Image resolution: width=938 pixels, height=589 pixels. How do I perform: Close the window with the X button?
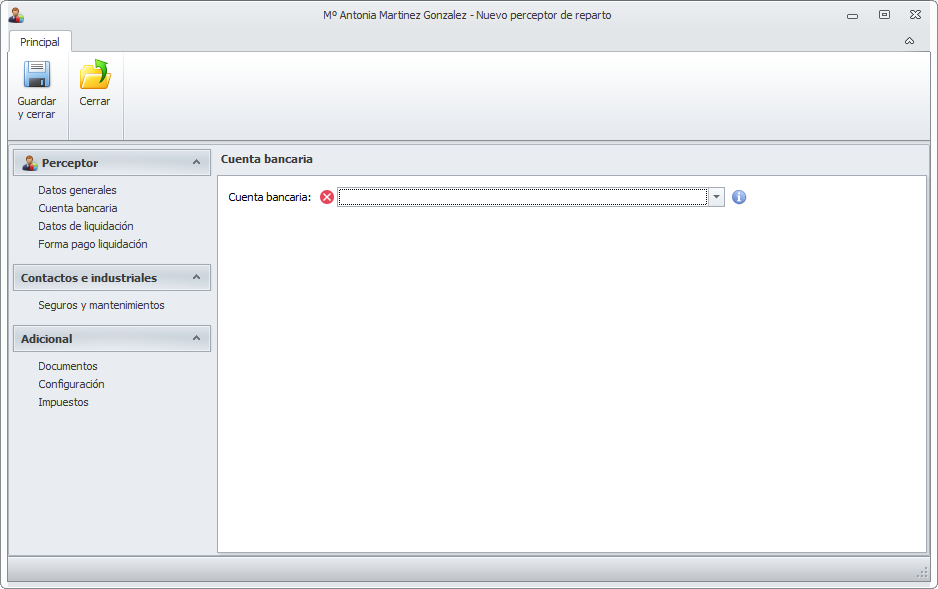[x=915, y=15]
